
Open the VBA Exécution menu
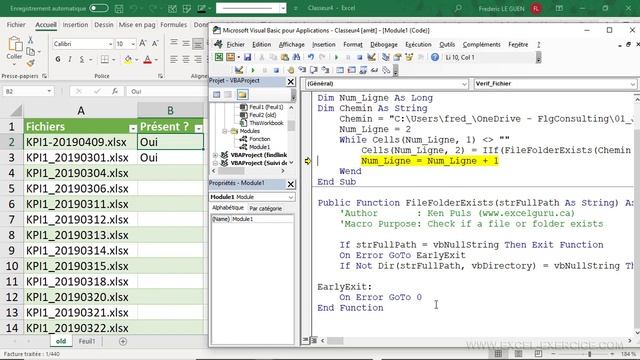tap(418, 44)
